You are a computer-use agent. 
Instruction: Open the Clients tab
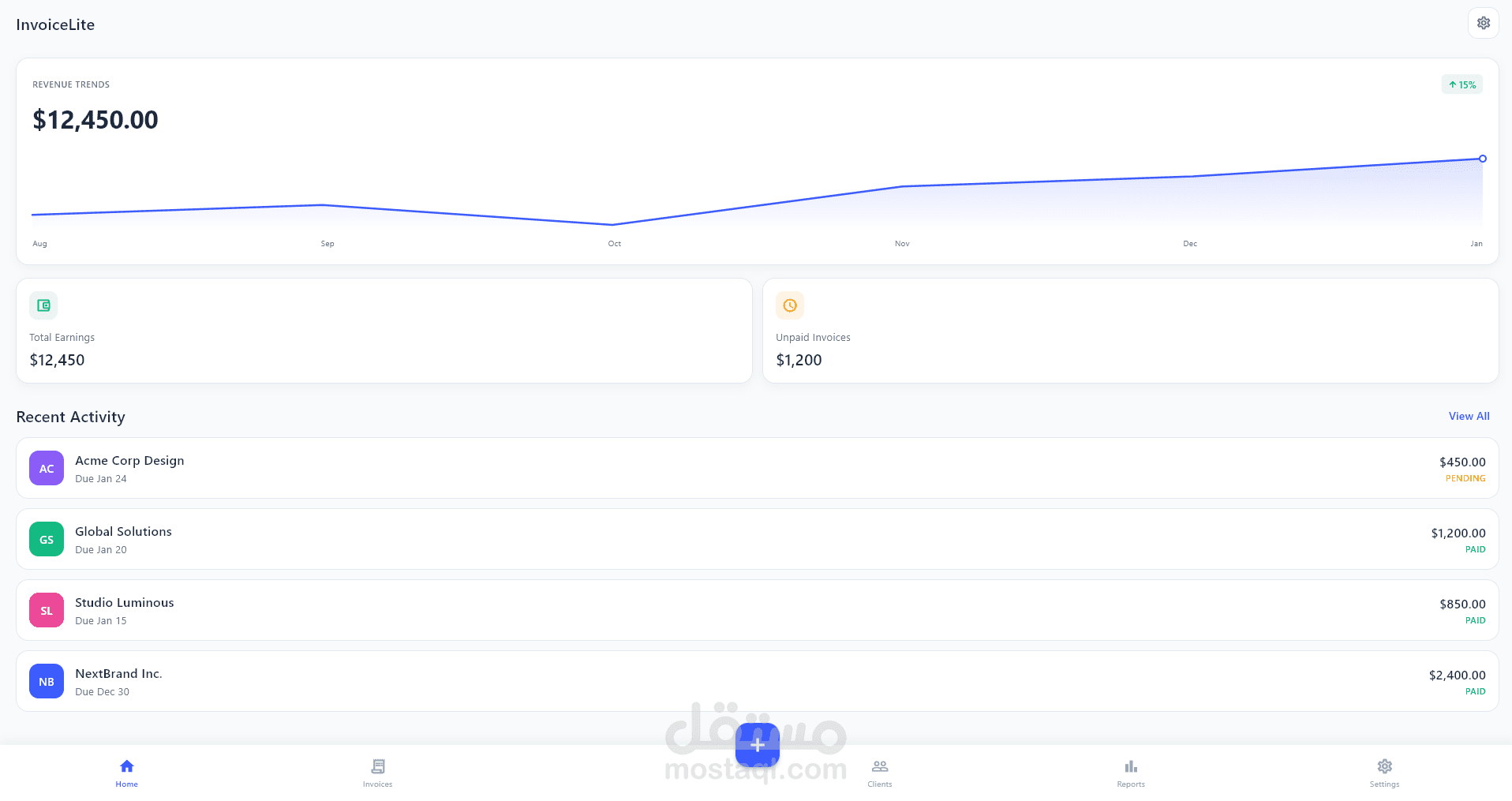pyautogui.click(x=879, y=773)
